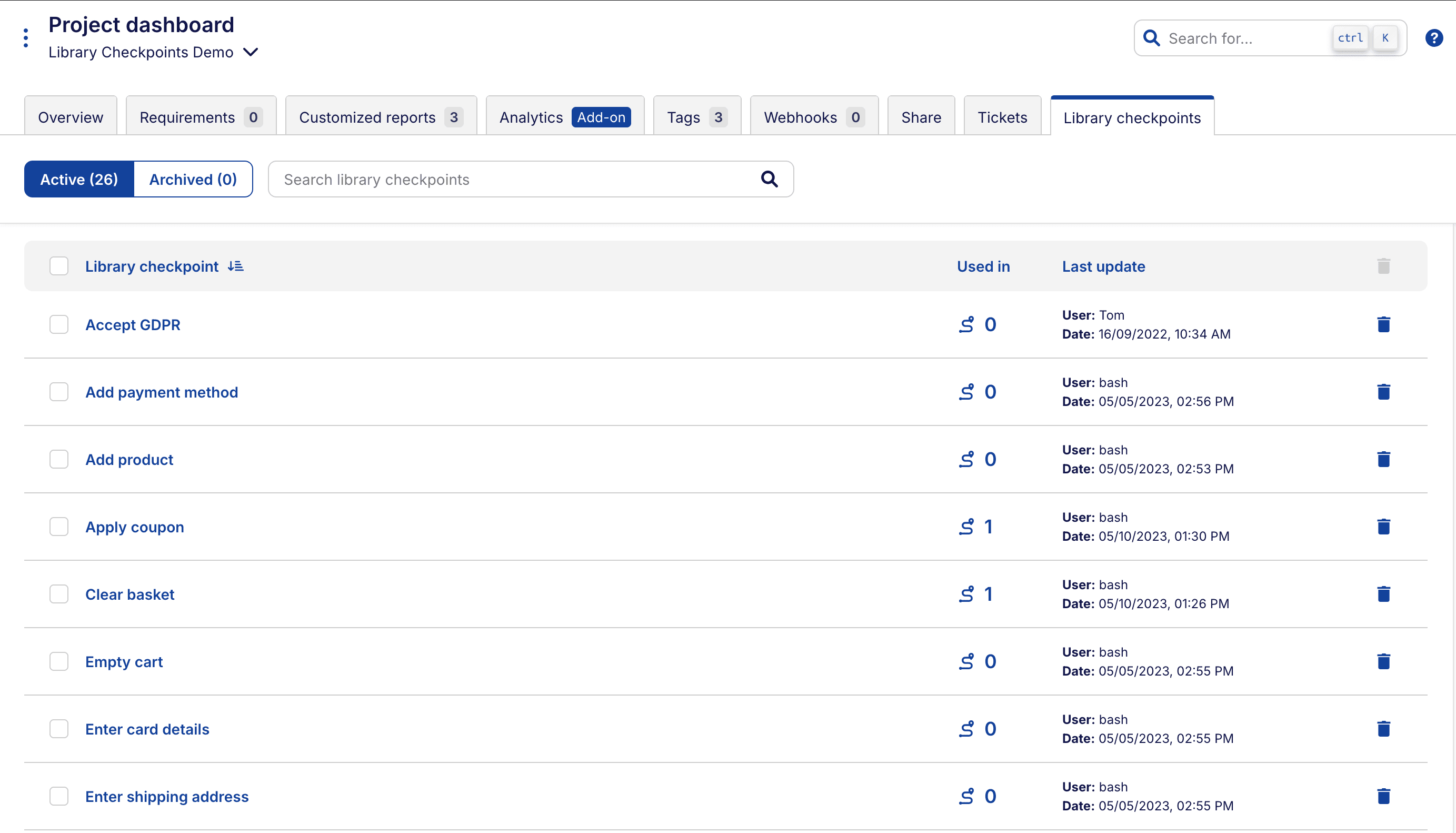Select the Add product checkbox
Screen dimensions: 1456x833
[x=59, y=459]
